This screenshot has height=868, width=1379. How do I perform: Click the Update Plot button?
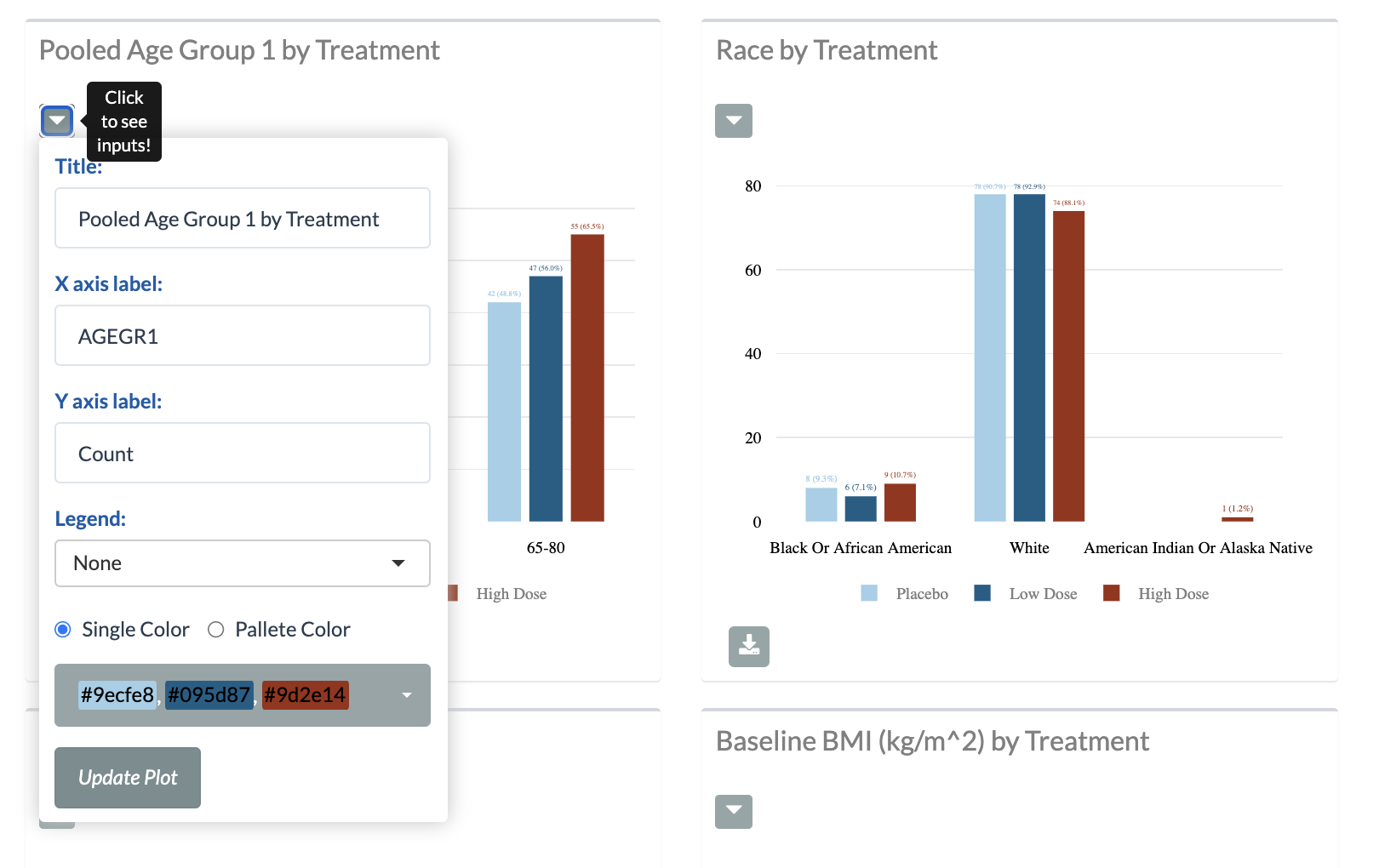tap(127, 777)
